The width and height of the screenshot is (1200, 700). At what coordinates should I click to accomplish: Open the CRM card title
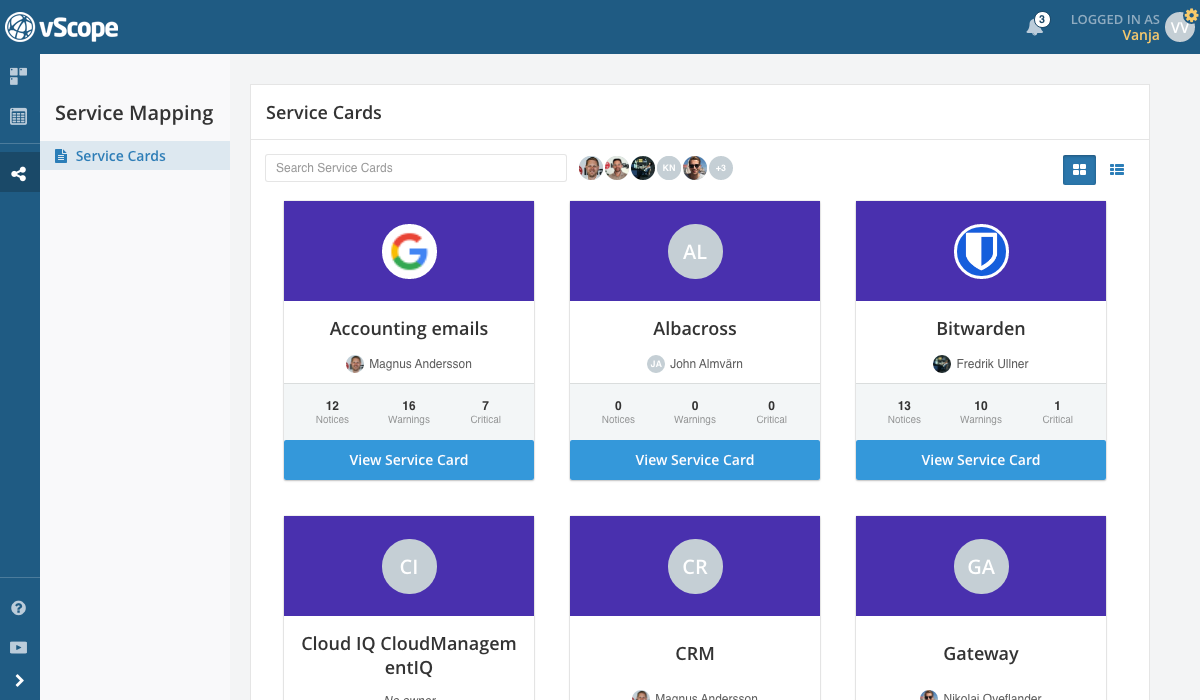[x=695, y=654]
